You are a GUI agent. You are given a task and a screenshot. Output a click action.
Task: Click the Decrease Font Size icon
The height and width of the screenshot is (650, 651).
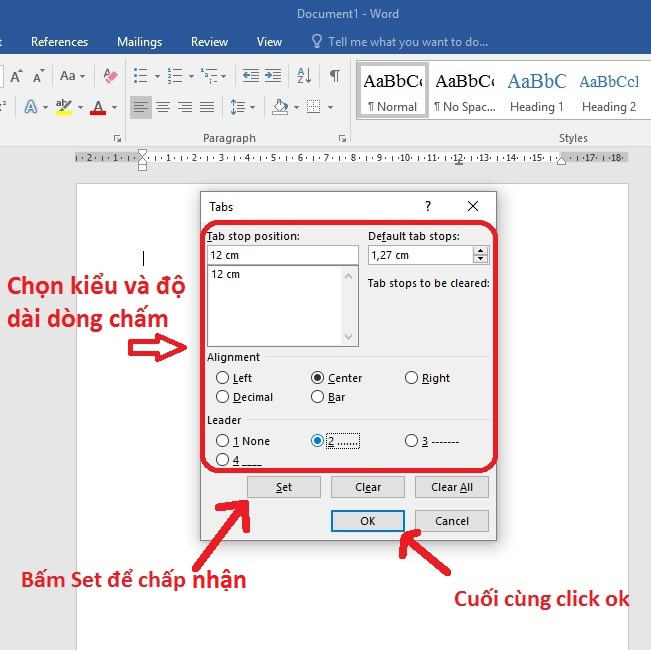tap(39, 76)
